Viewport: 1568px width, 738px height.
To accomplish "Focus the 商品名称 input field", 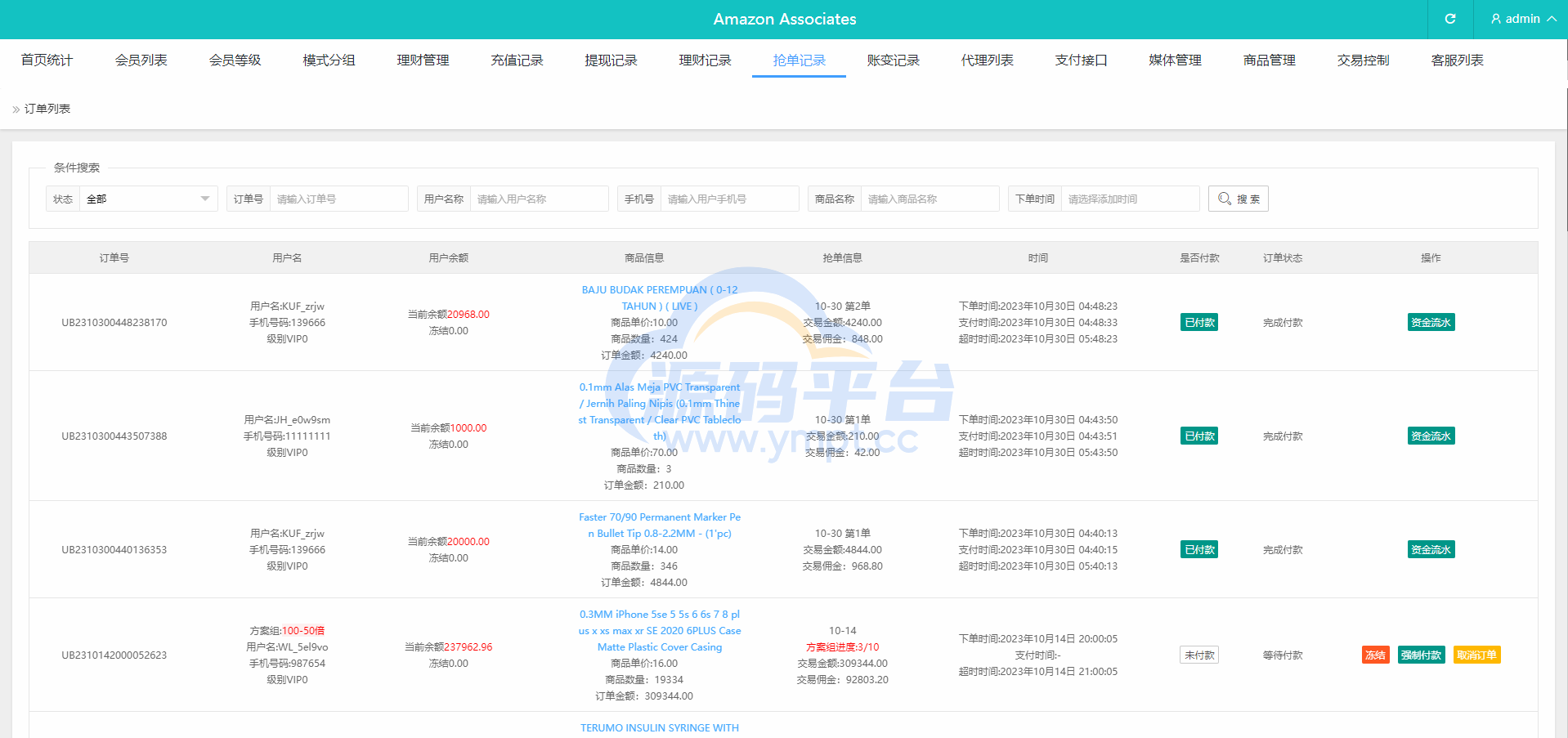I will (x=930, y=199).
